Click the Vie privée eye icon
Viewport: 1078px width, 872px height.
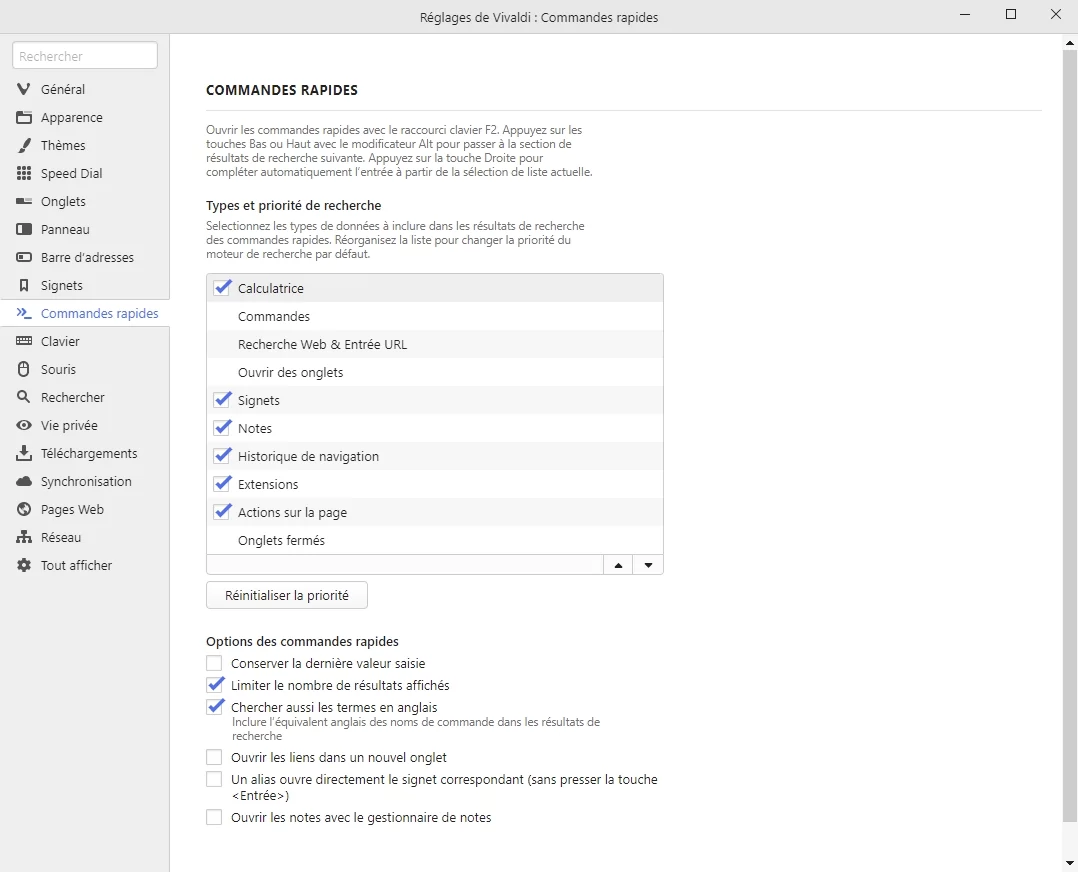(x=23, y=426)
